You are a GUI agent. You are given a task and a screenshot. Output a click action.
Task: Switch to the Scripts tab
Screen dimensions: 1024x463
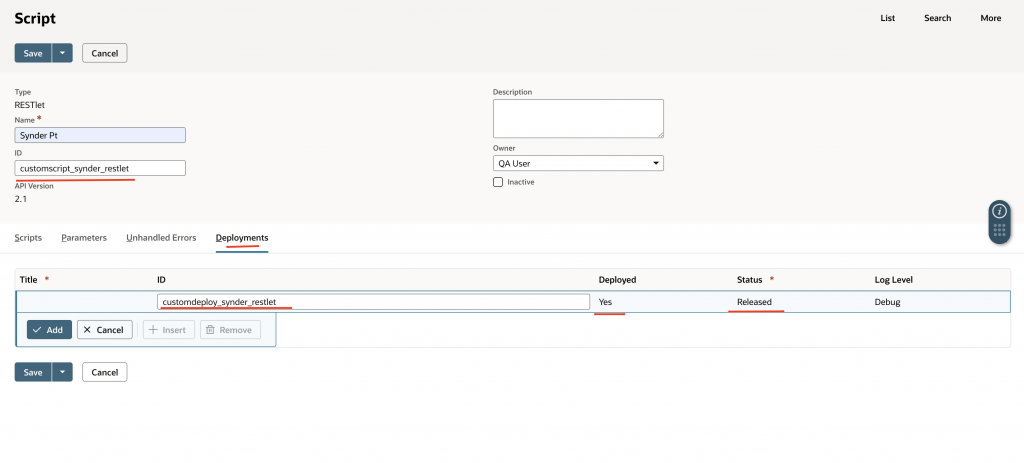point(28,238)
